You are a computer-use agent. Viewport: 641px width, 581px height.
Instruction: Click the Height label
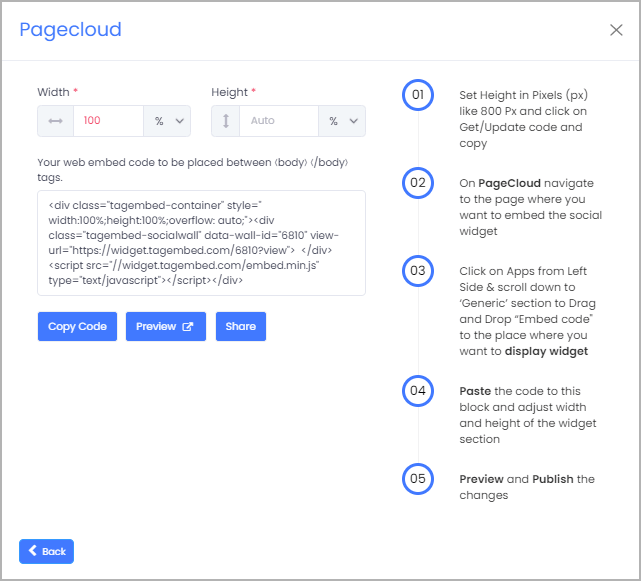coord(229,92)
